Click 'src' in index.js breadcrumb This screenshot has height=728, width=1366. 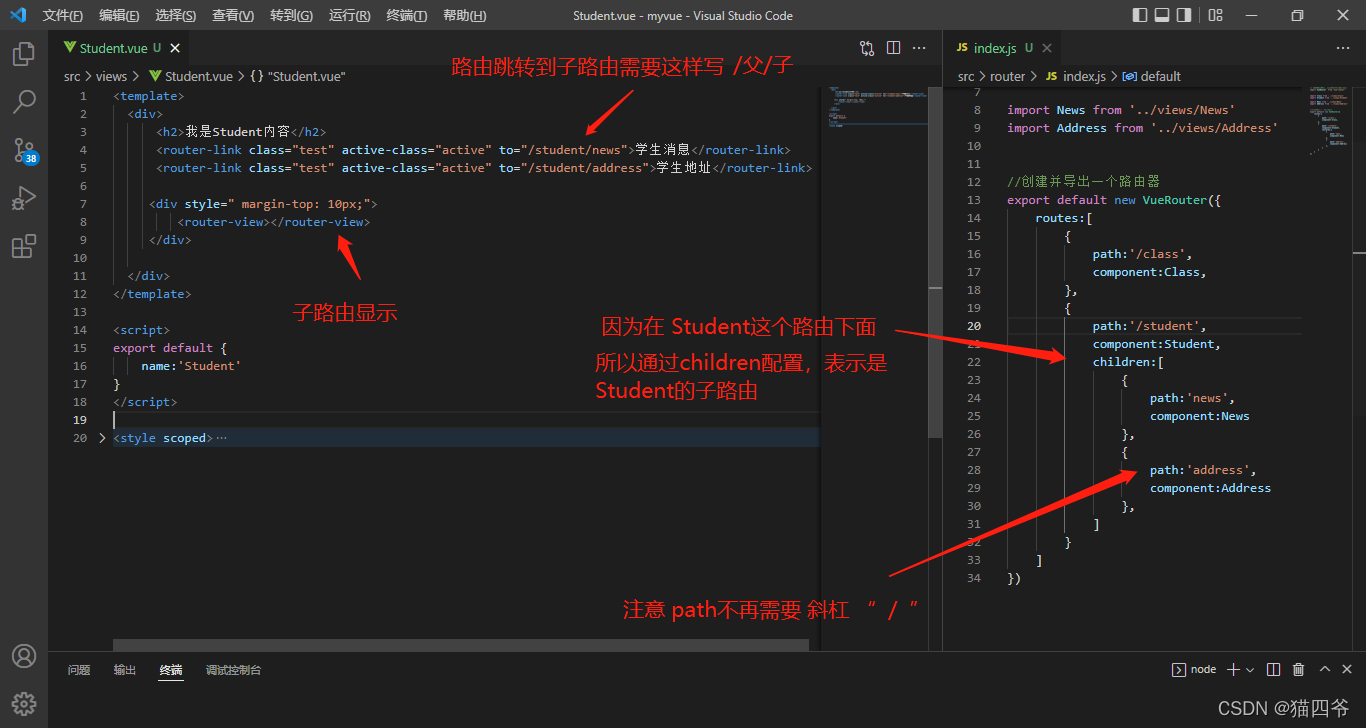tap(966, 76)
